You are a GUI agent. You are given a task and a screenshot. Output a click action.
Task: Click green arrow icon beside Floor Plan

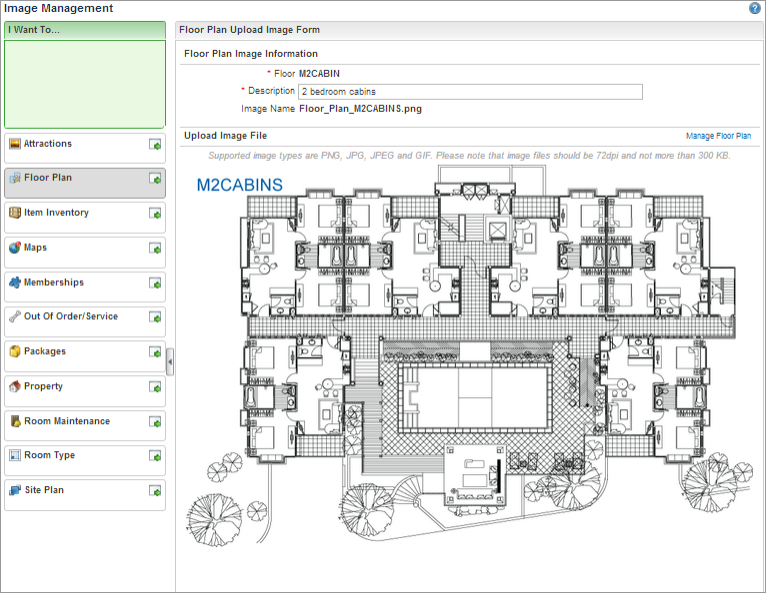155,179
